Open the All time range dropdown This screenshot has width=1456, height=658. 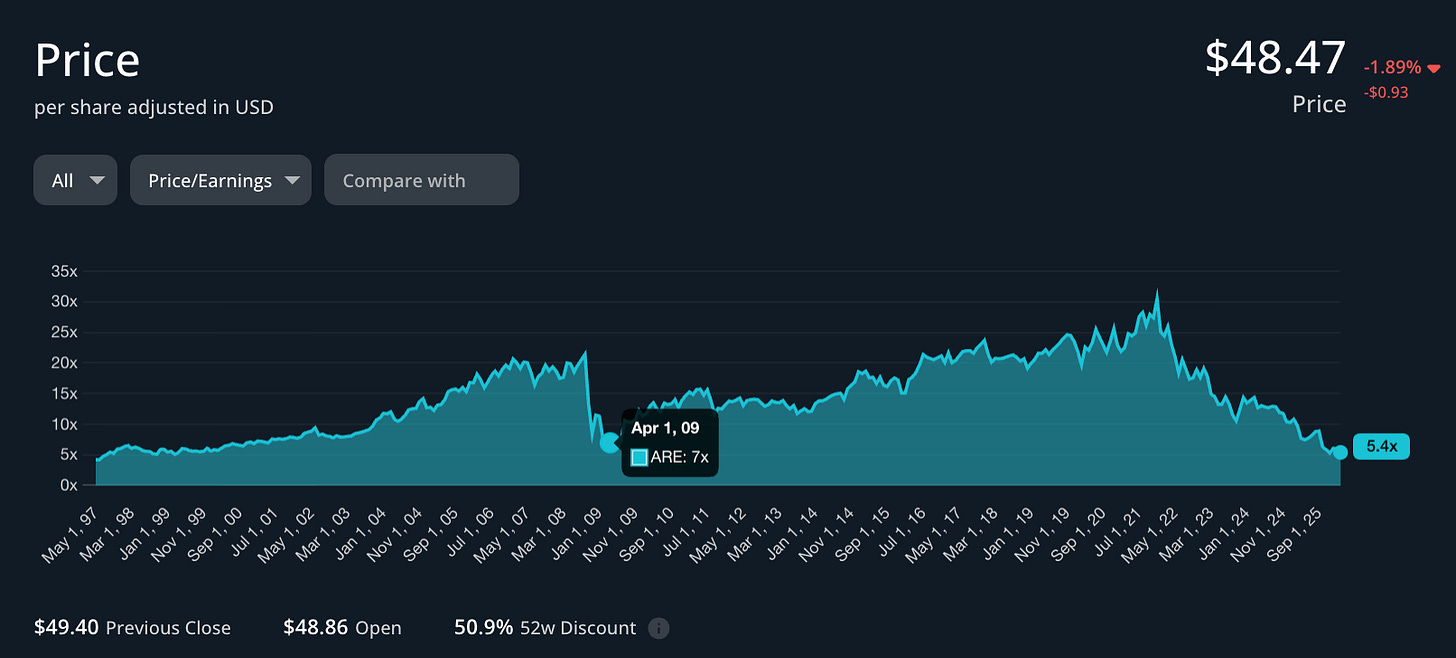tap(75, 180)
